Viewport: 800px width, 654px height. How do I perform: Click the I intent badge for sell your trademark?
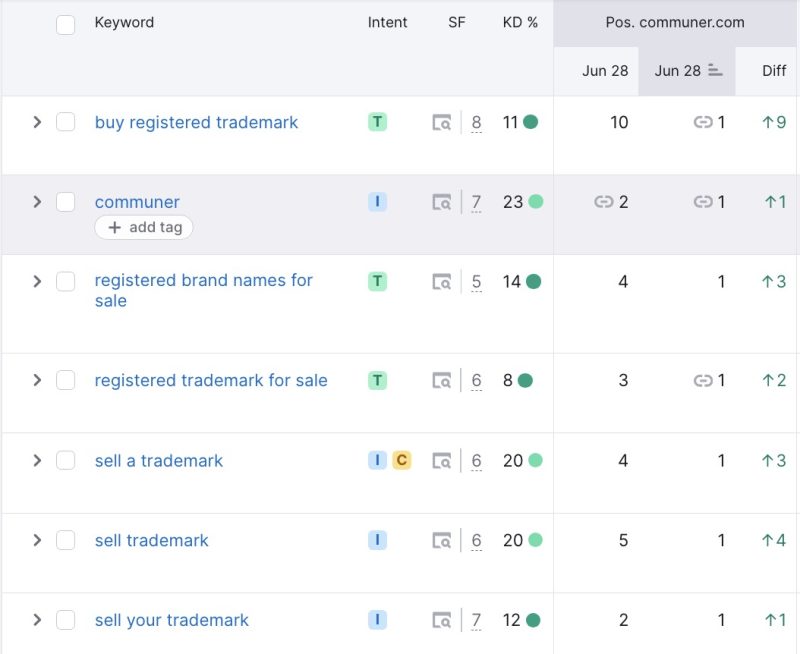coord(378,620)
